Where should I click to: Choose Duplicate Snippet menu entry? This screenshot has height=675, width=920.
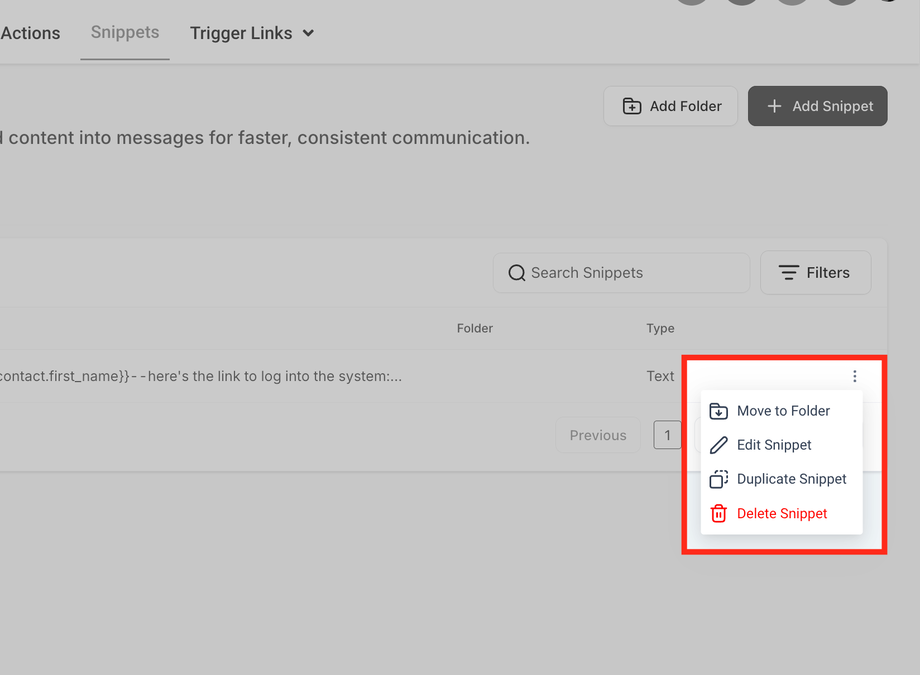(791, 479)
